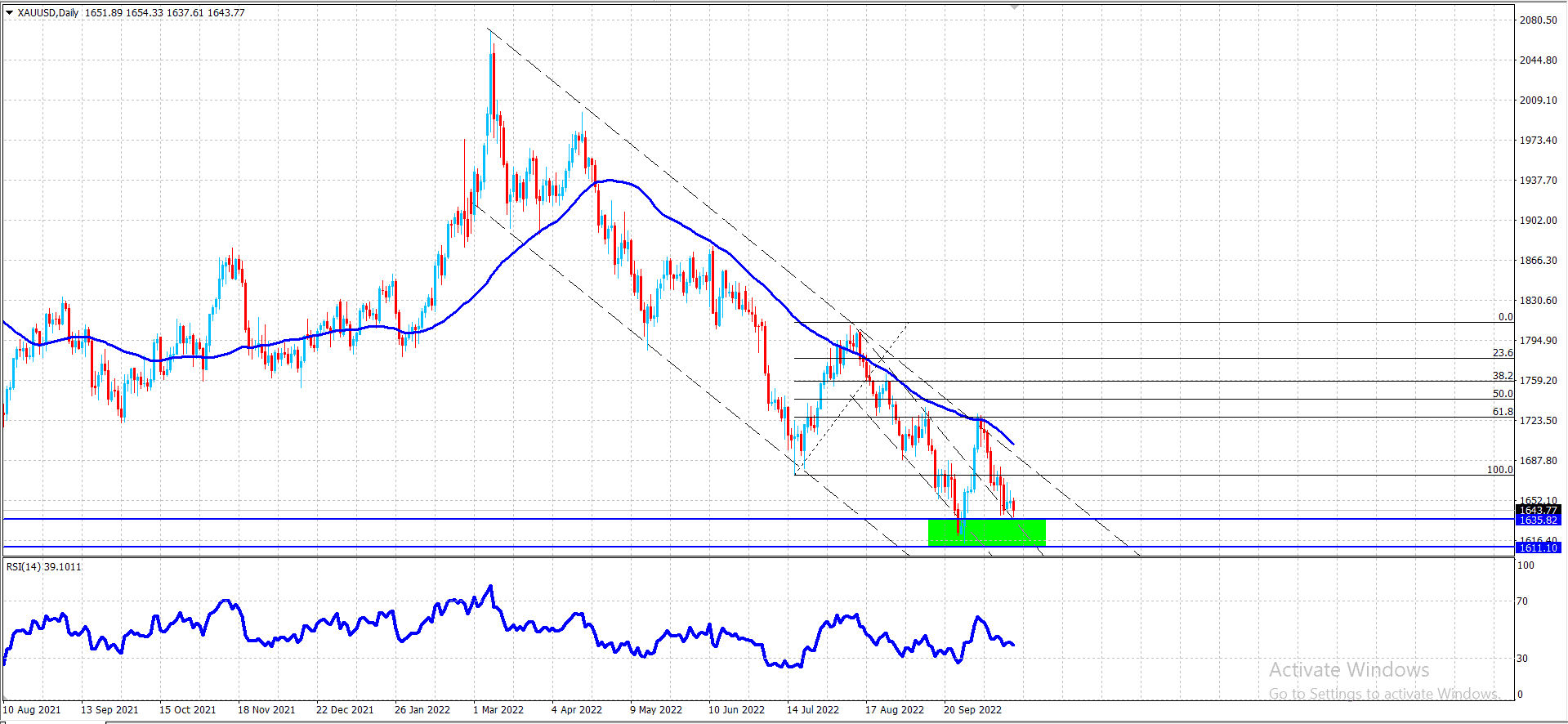Click the Activate Windows watermark text

pos(1349,670)
